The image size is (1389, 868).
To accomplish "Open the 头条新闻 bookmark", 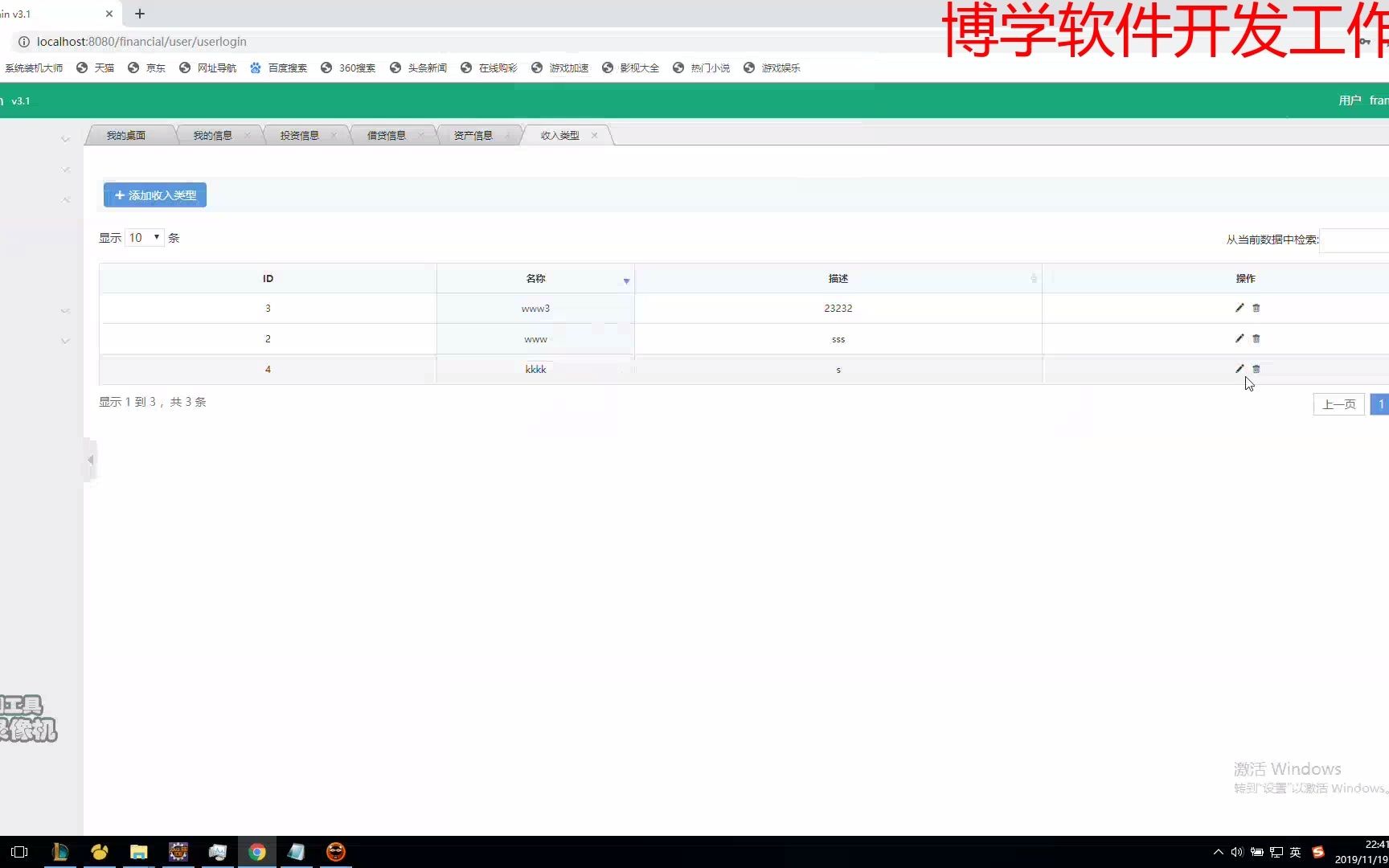I will pos(419,68).
